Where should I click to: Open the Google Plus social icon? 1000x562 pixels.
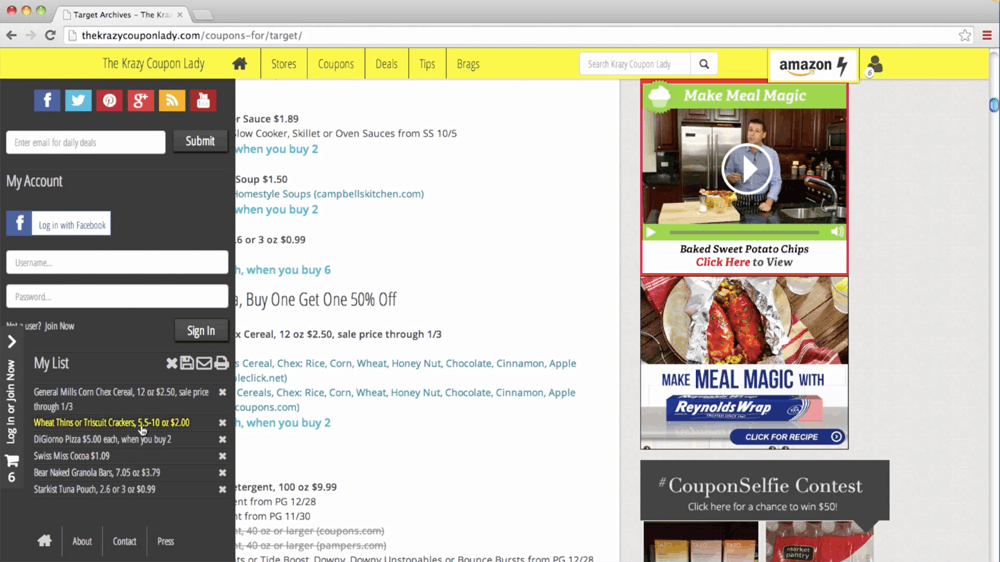coord(140,100)
